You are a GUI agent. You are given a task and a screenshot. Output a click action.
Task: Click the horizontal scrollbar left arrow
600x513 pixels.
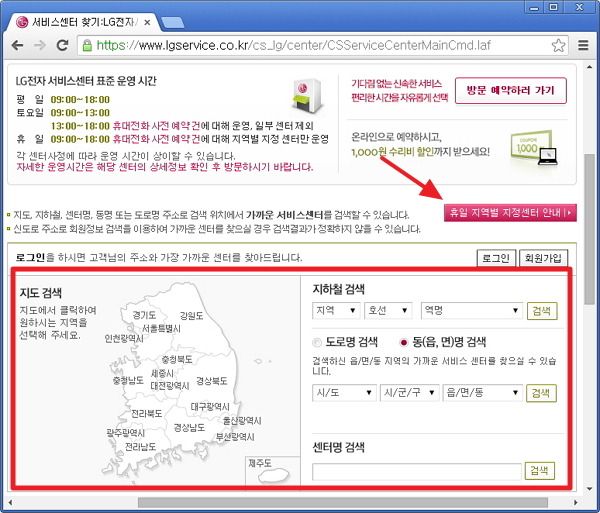click(x=10, y=502)
